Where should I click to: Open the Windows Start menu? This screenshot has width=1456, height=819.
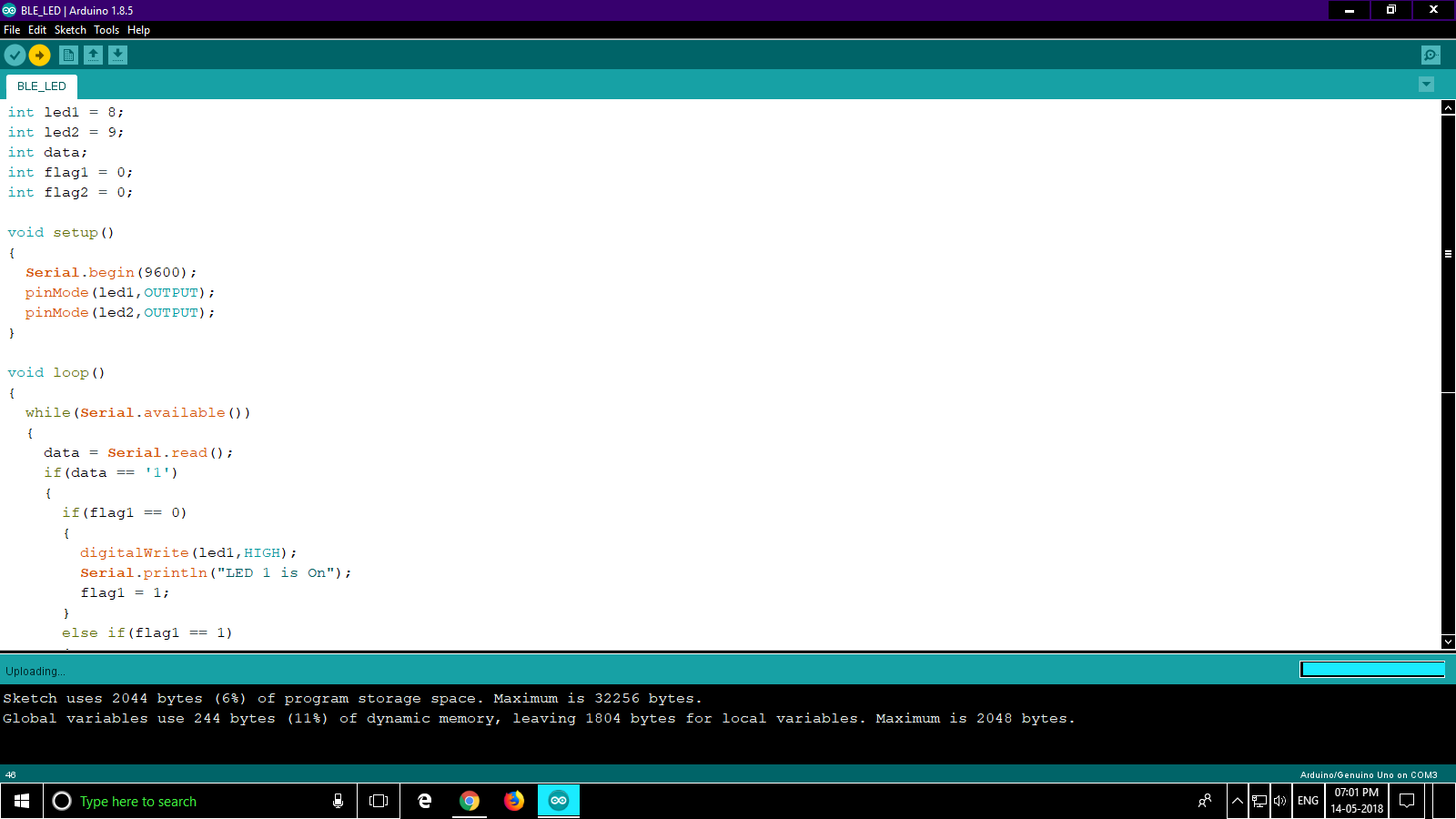click(22, 801)
